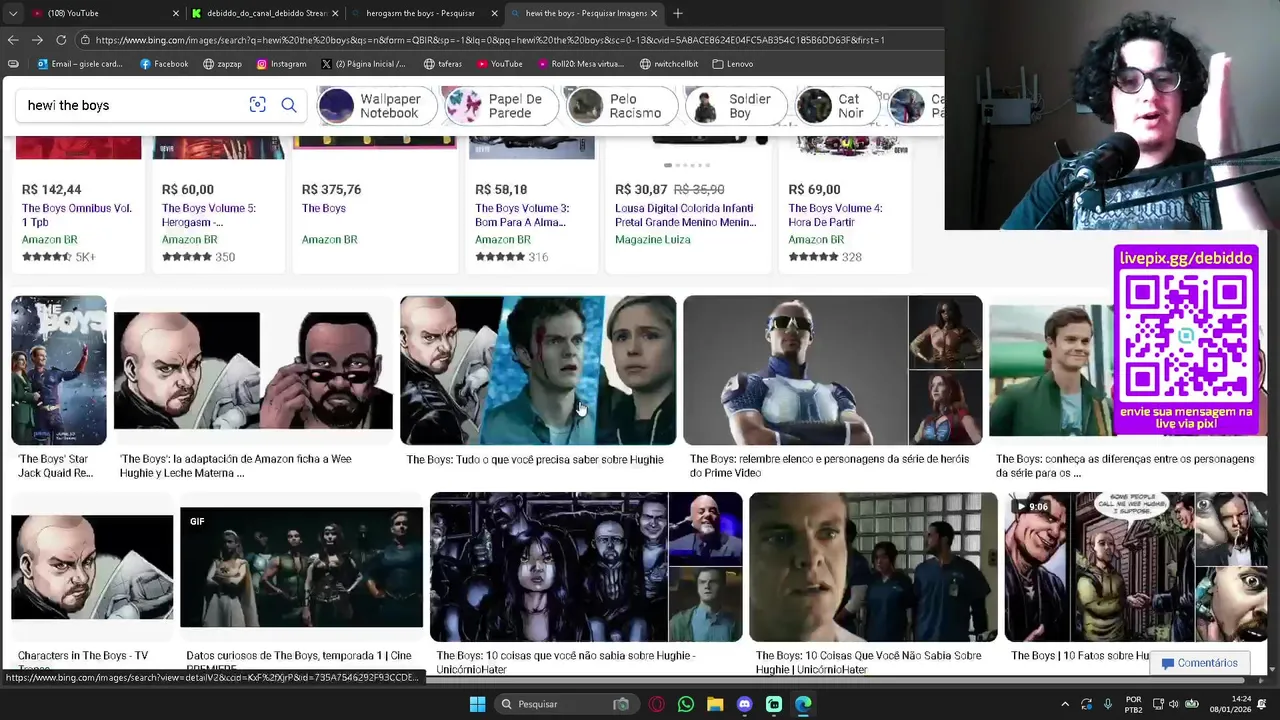The image size is (1280, 720).
Task: Open YouTube bookmark in bookmarks bar
Action: (499, 64)
